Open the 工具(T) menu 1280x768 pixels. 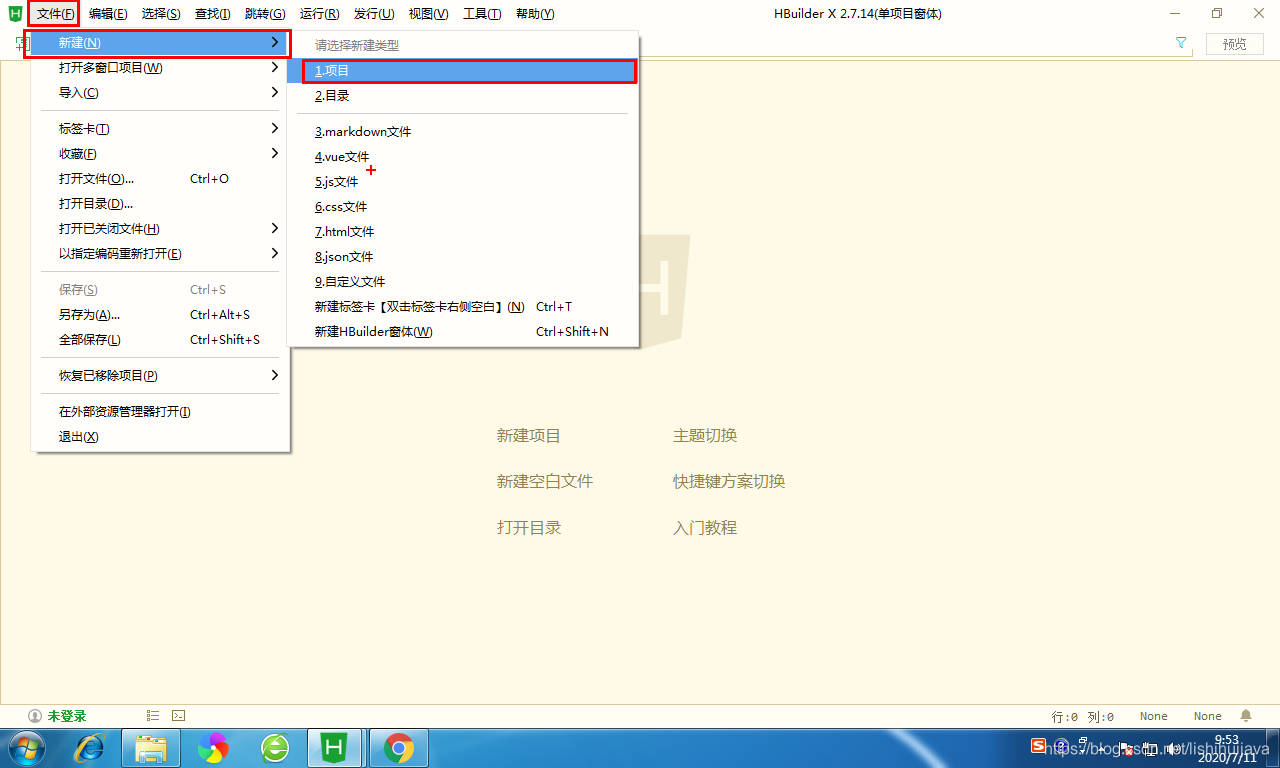click(x=482, y=14)
